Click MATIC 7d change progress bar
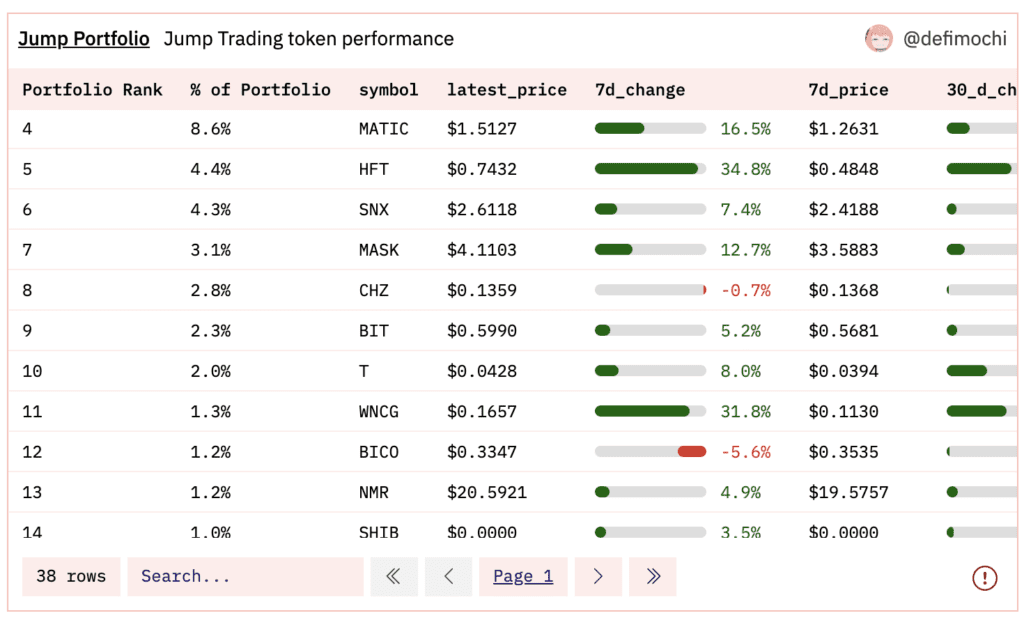 [650, 129]
